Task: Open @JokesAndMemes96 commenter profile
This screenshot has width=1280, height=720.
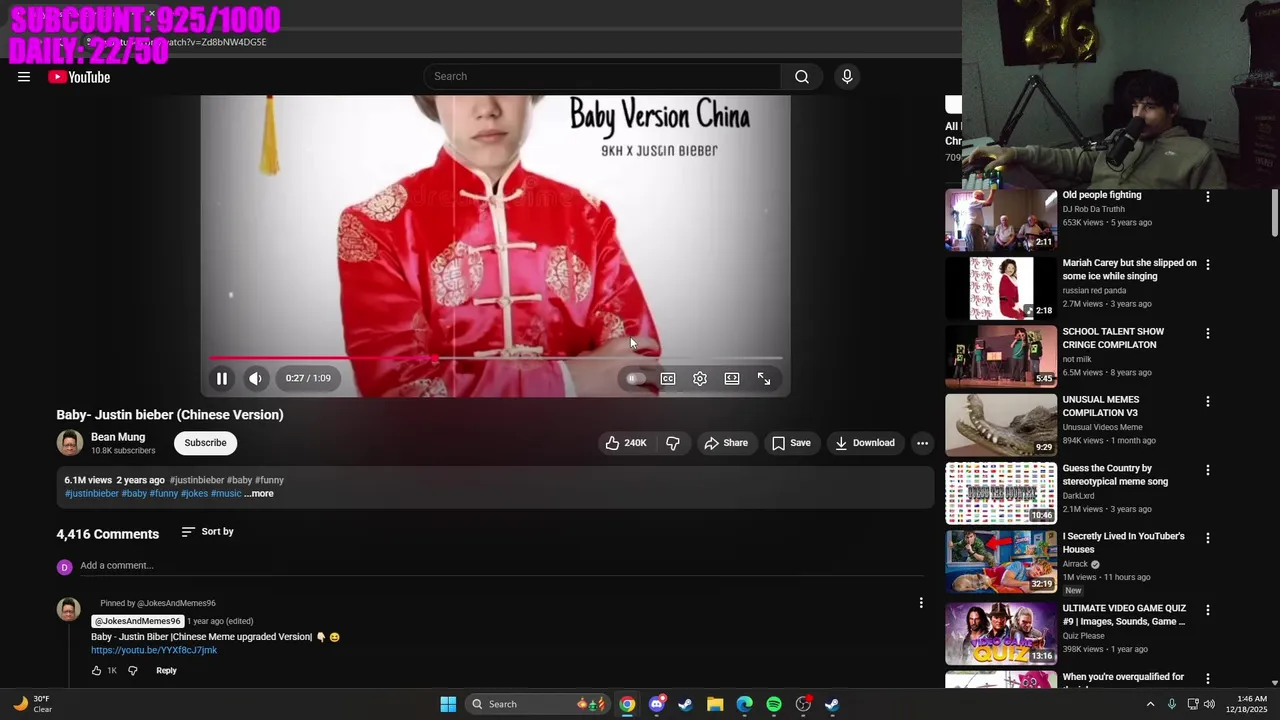Action: coord(138,622)
